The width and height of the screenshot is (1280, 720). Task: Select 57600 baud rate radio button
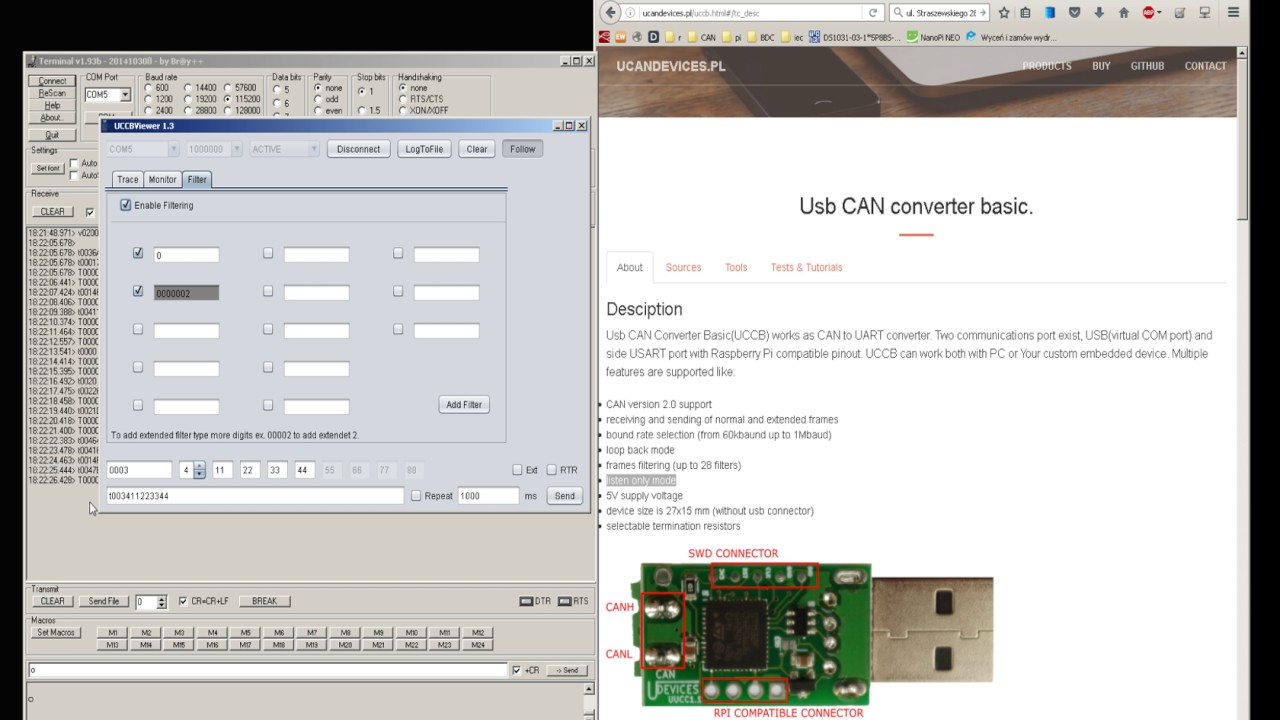(228, 88)
